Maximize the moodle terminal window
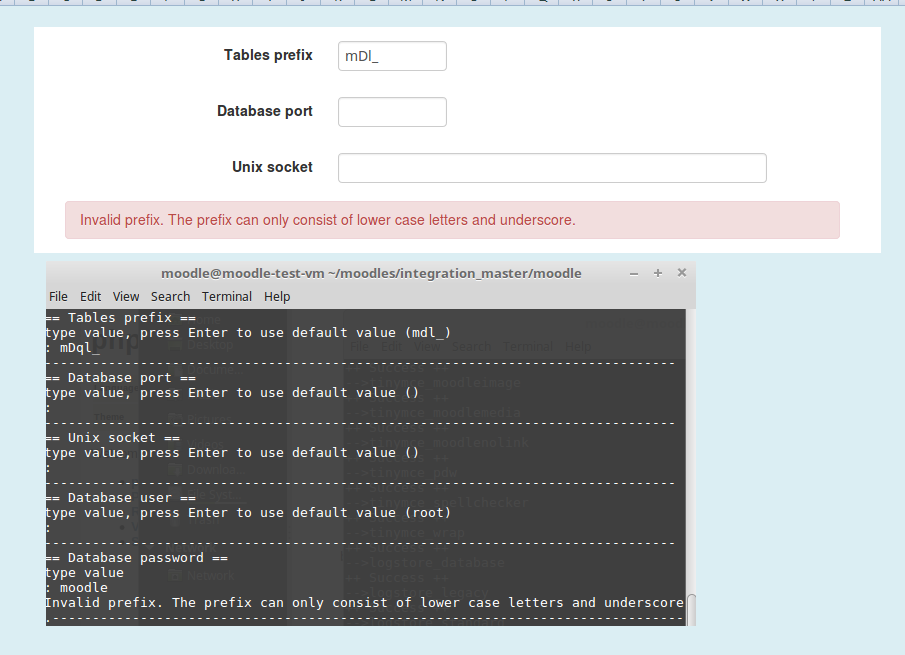The image size is (905, 655). click(x=657, y=273)
